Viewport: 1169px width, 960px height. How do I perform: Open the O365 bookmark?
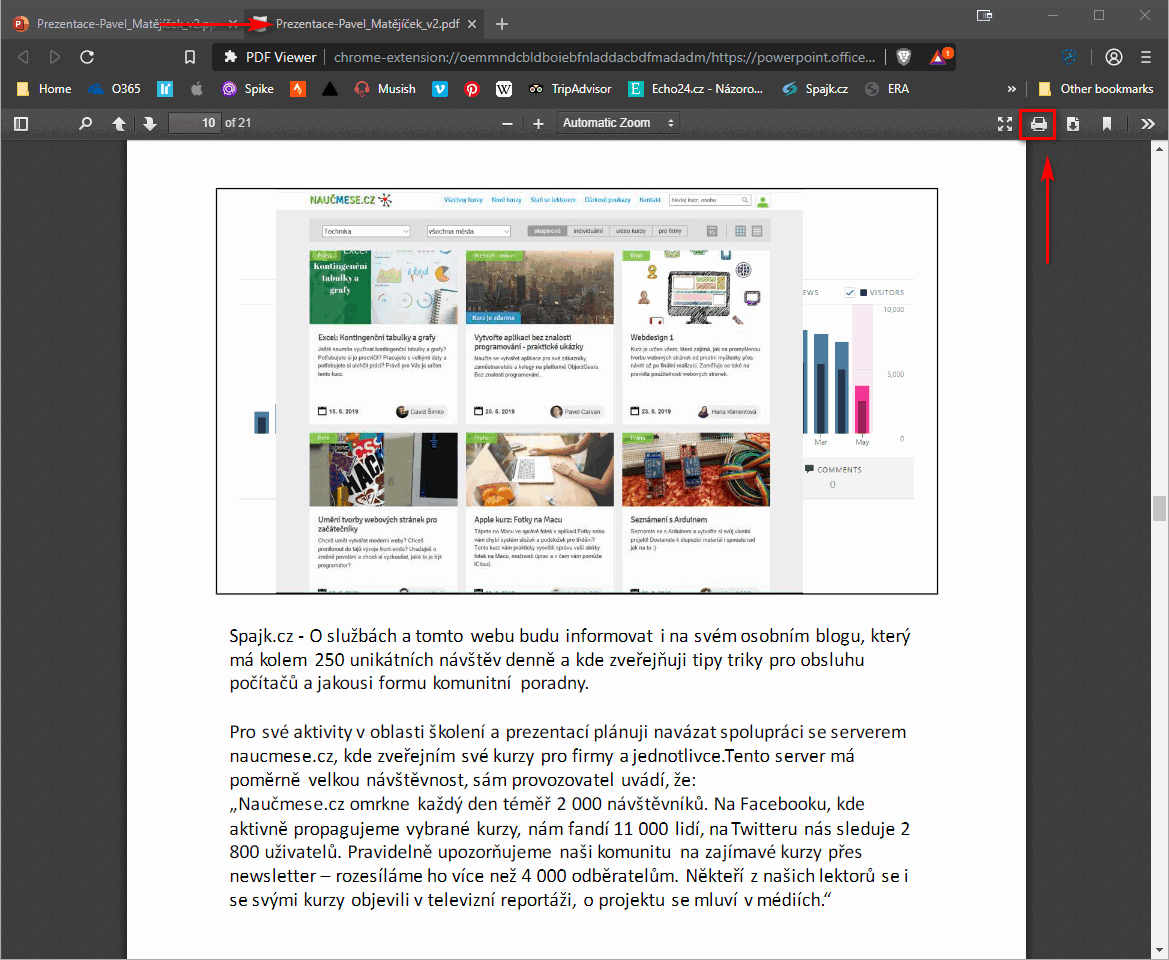pyautogui.click(x=114, y=89)
